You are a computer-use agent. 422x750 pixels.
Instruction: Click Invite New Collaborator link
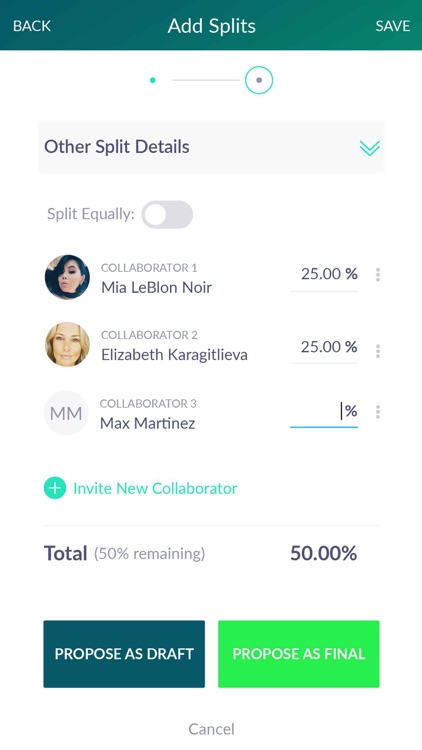tap(155, 488)
